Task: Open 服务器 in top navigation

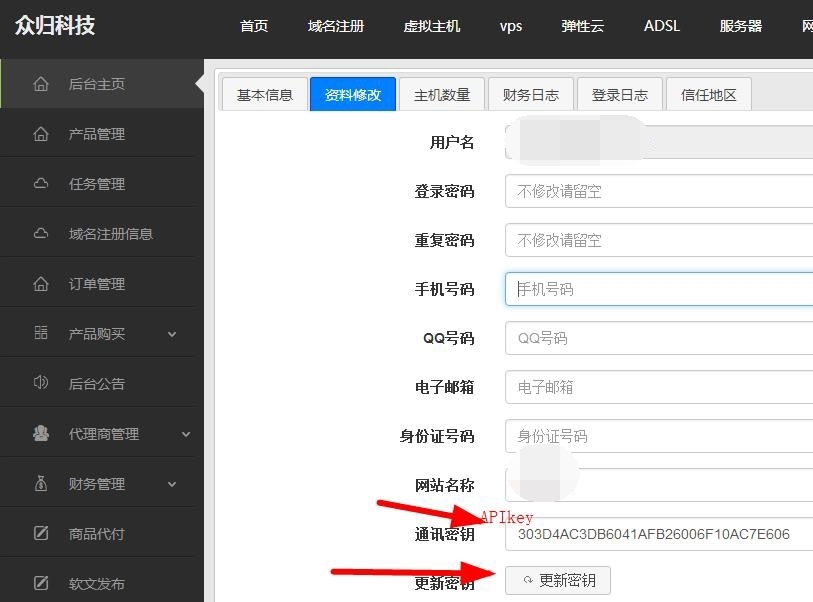Action: click(x=741, y=26)
